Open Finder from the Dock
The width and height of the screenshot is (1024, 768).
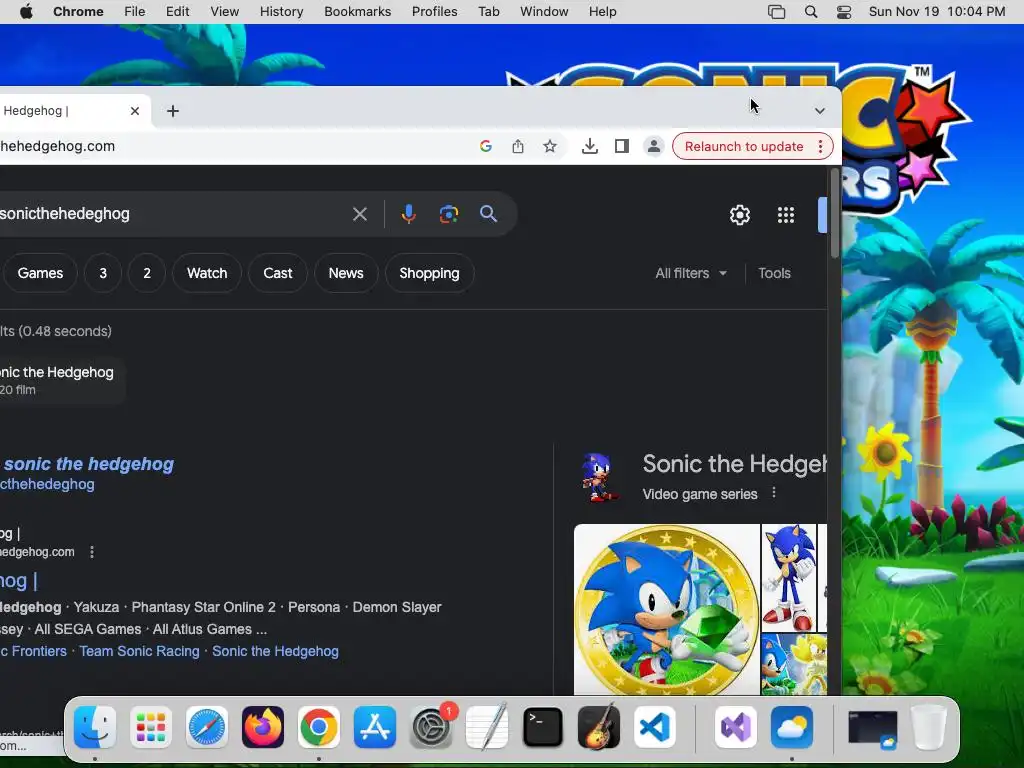pos(95,727)
